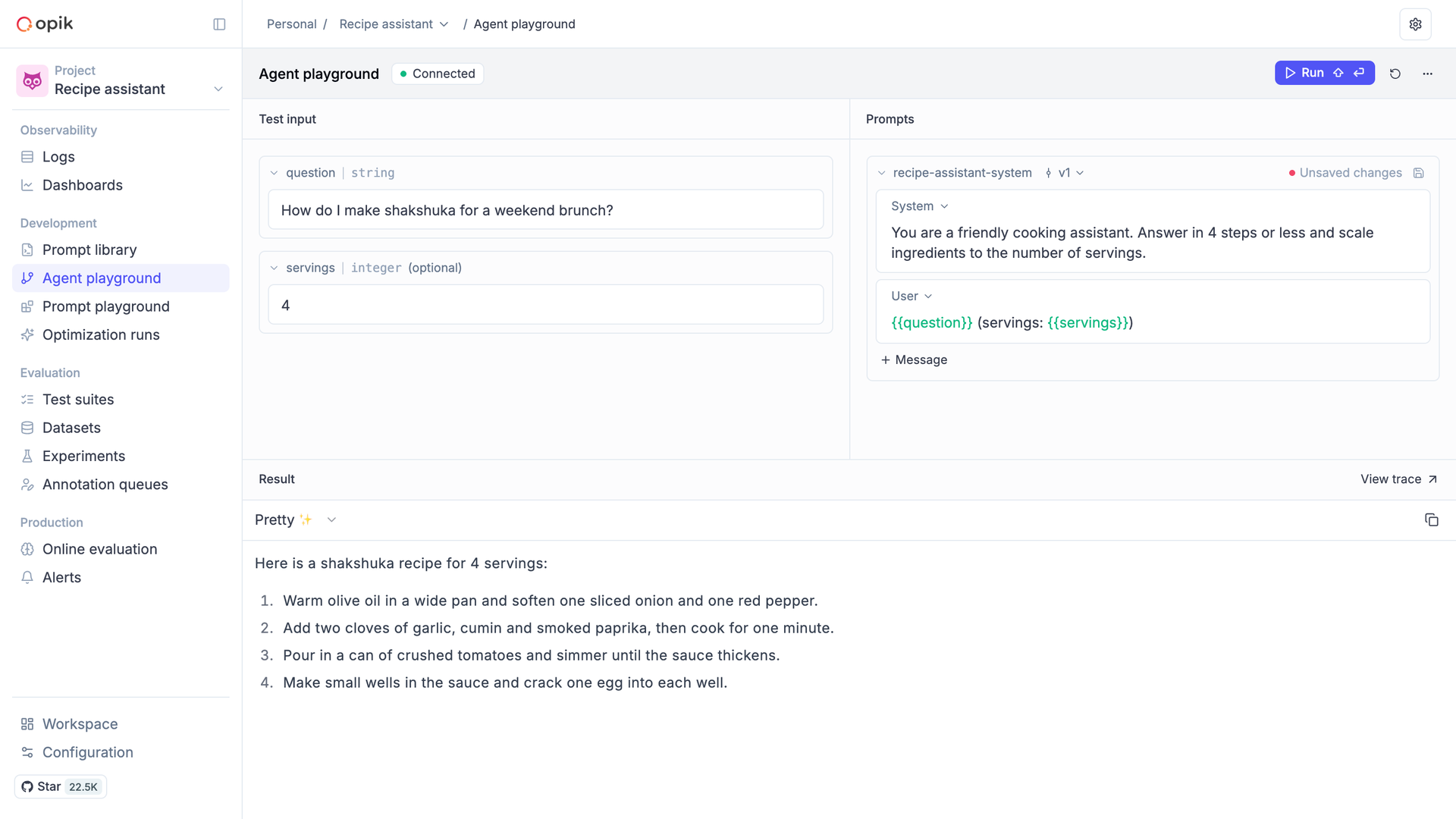
Task: Click the servings value input
Action: click(x=545, y=305)
